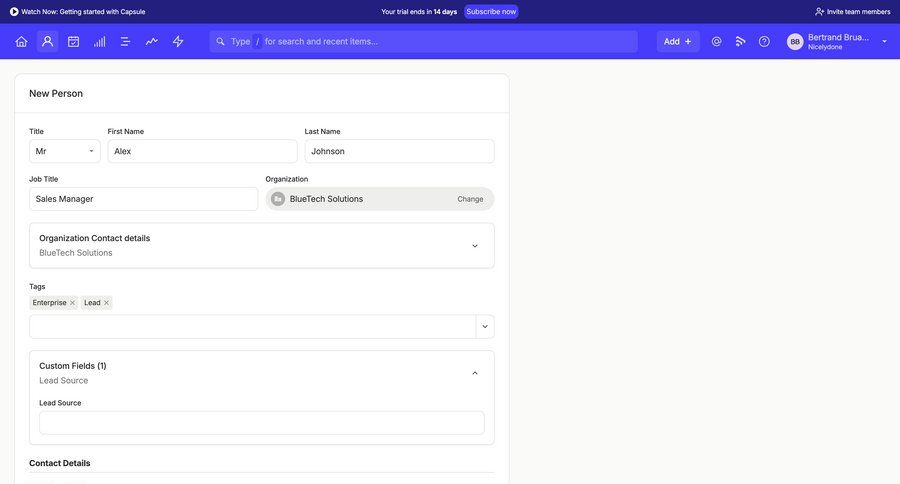The width and height of the screenshot is (900, 484).
Task: Open the Title dropdown showing Mr
Action: pos(64,151)
